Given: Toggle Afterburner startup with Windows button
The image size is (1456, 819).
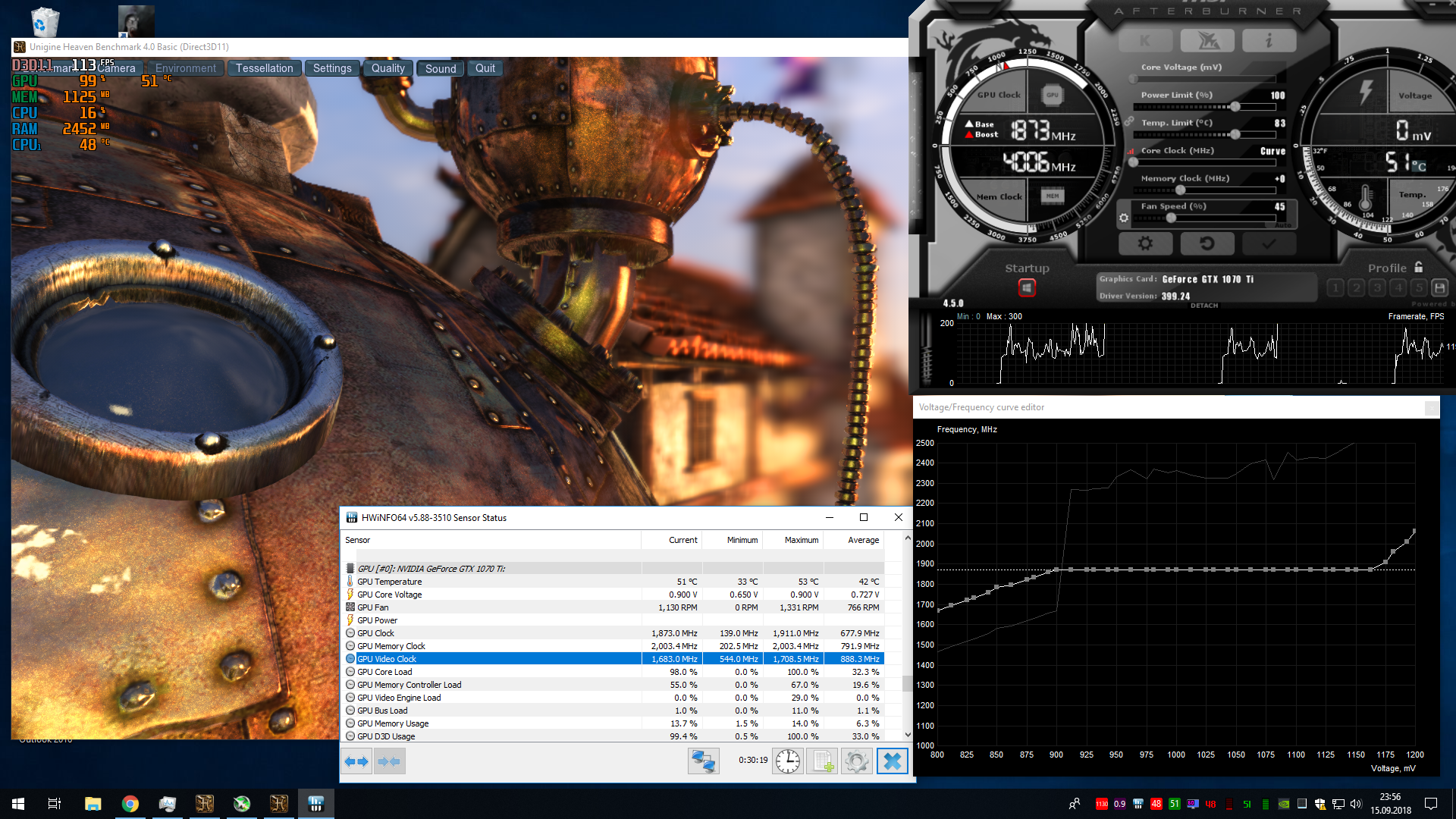Looking at the screenshot, I should 1028,288.
